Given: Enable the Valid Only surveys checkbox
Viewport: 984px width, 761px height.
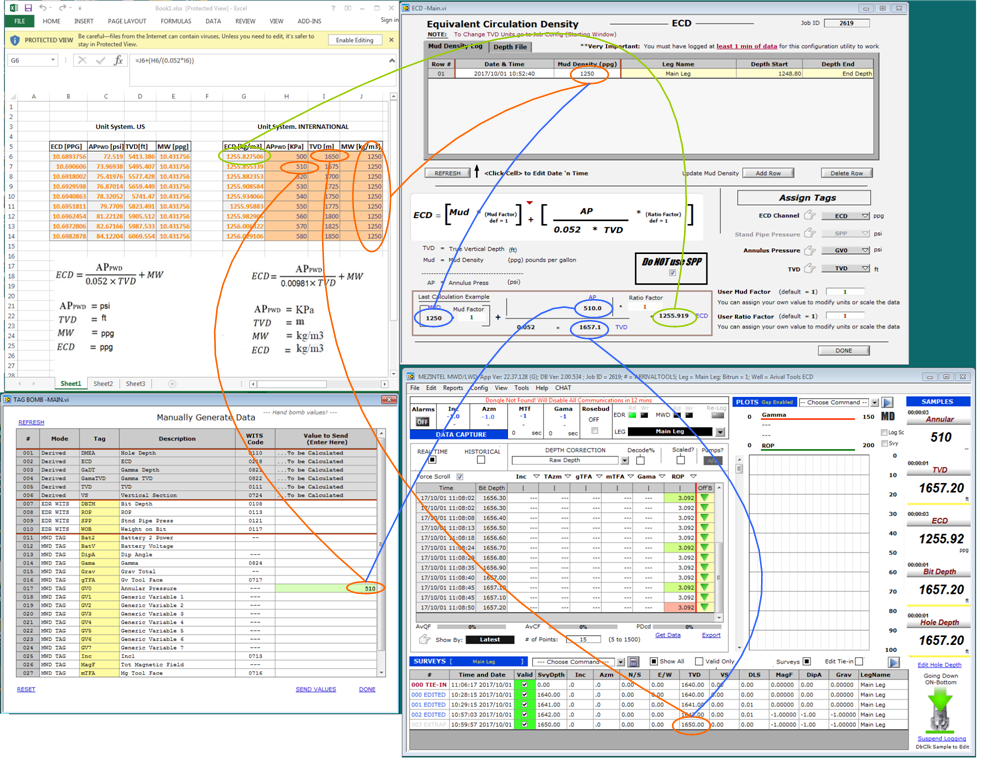Looking at the screenshot, I should [x=699, y=661].
